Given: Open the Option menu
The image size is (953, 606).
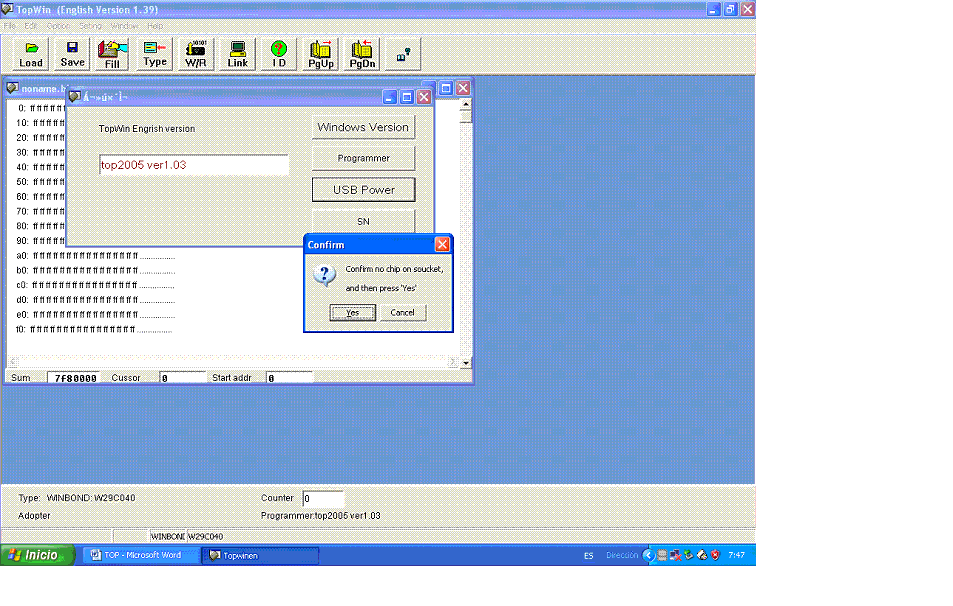Looking at the screenshot, I should point(58,26).
